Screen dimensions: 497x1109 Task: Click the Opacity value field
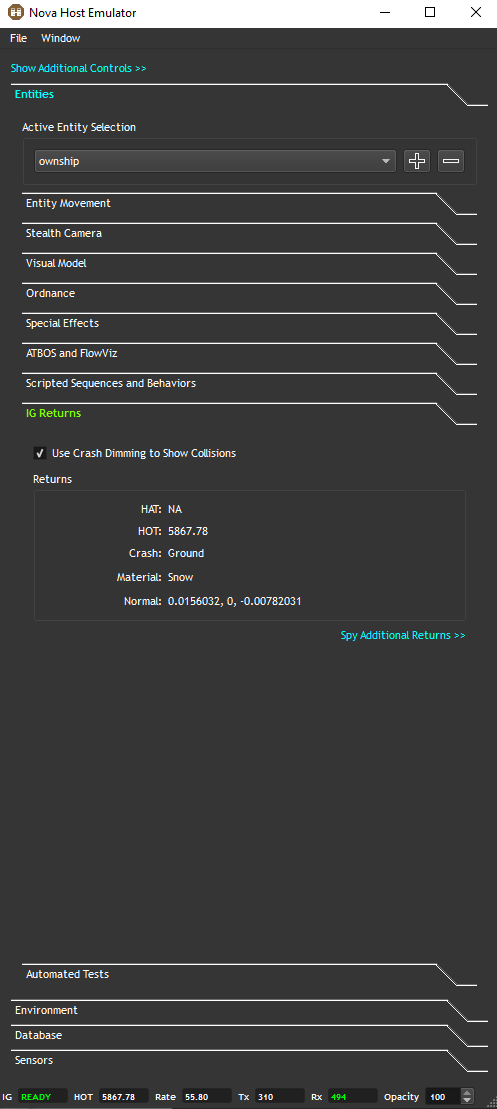(443, 1097)
